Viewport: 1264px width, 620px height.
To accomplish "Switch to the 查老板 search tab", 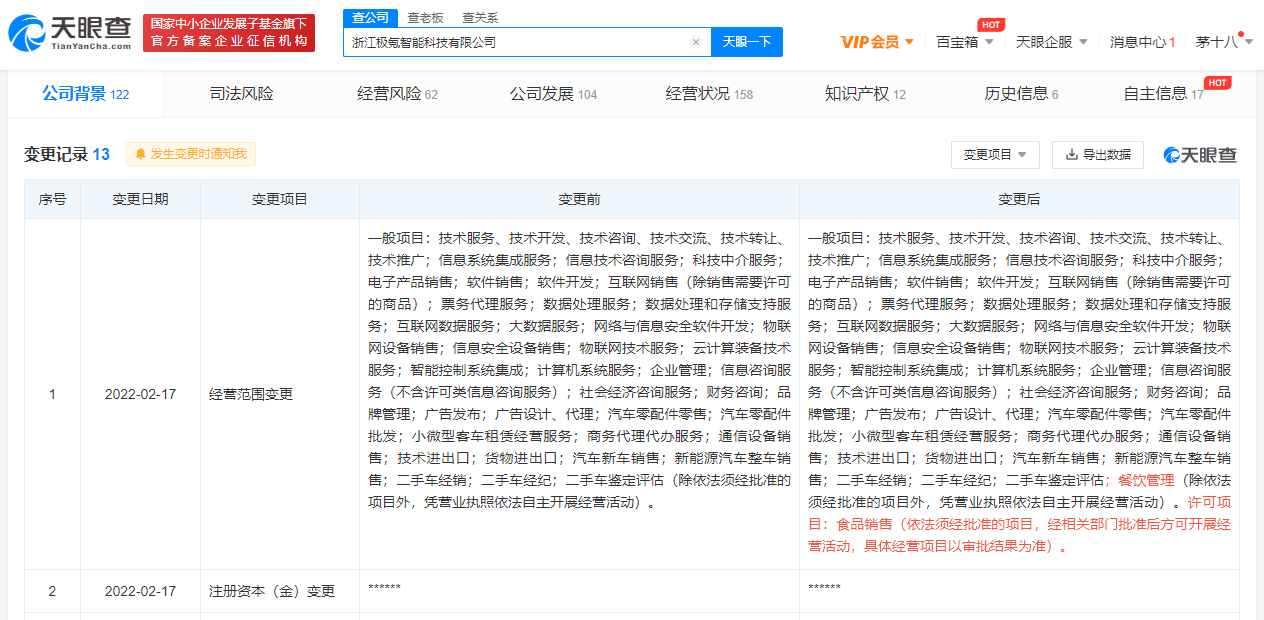I will [425, 18].
